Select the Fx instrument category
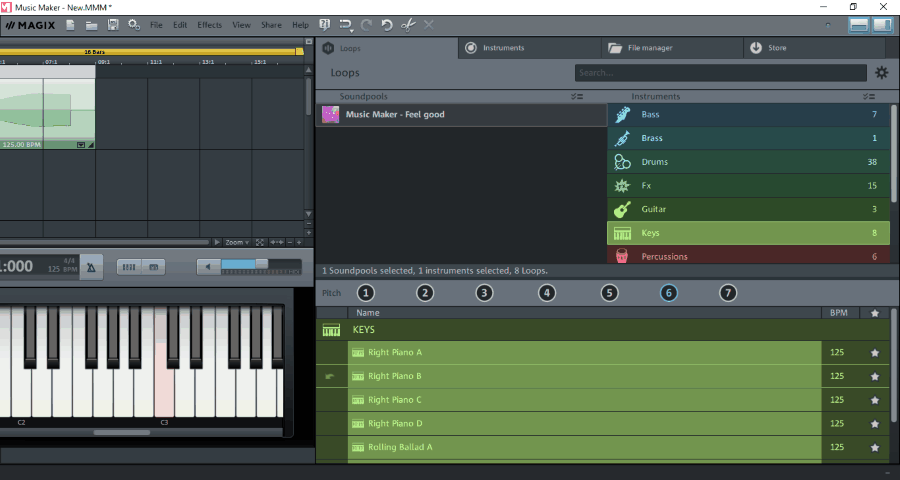900x480 pixels. pos(748,185)
